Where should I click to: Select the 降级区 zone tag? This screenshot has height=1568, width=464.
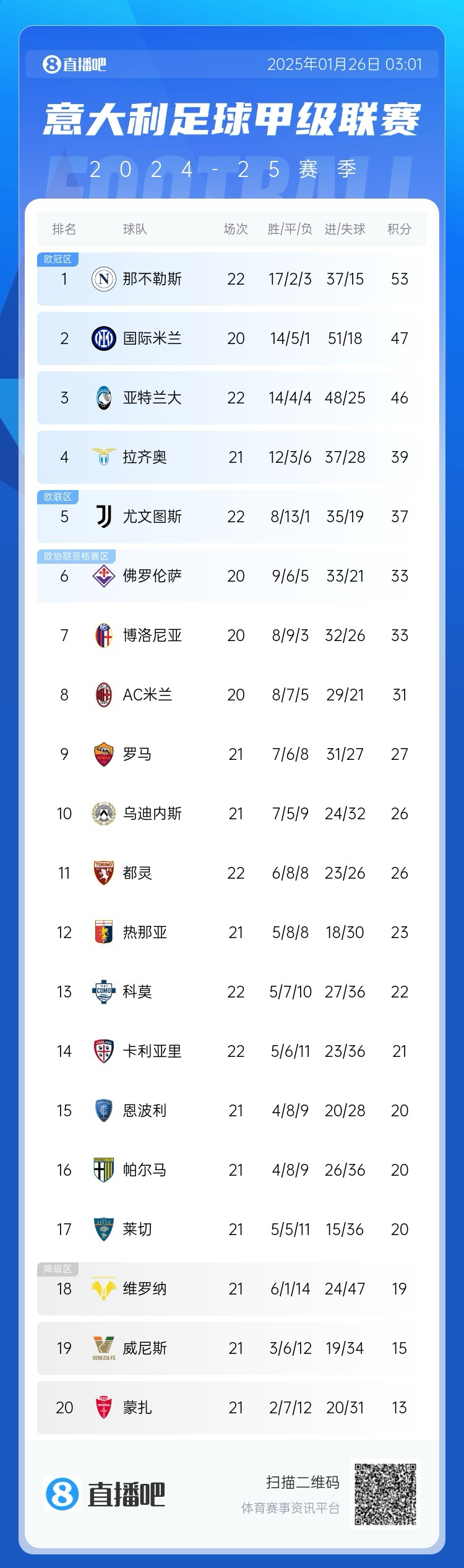tap(58, 1269)
